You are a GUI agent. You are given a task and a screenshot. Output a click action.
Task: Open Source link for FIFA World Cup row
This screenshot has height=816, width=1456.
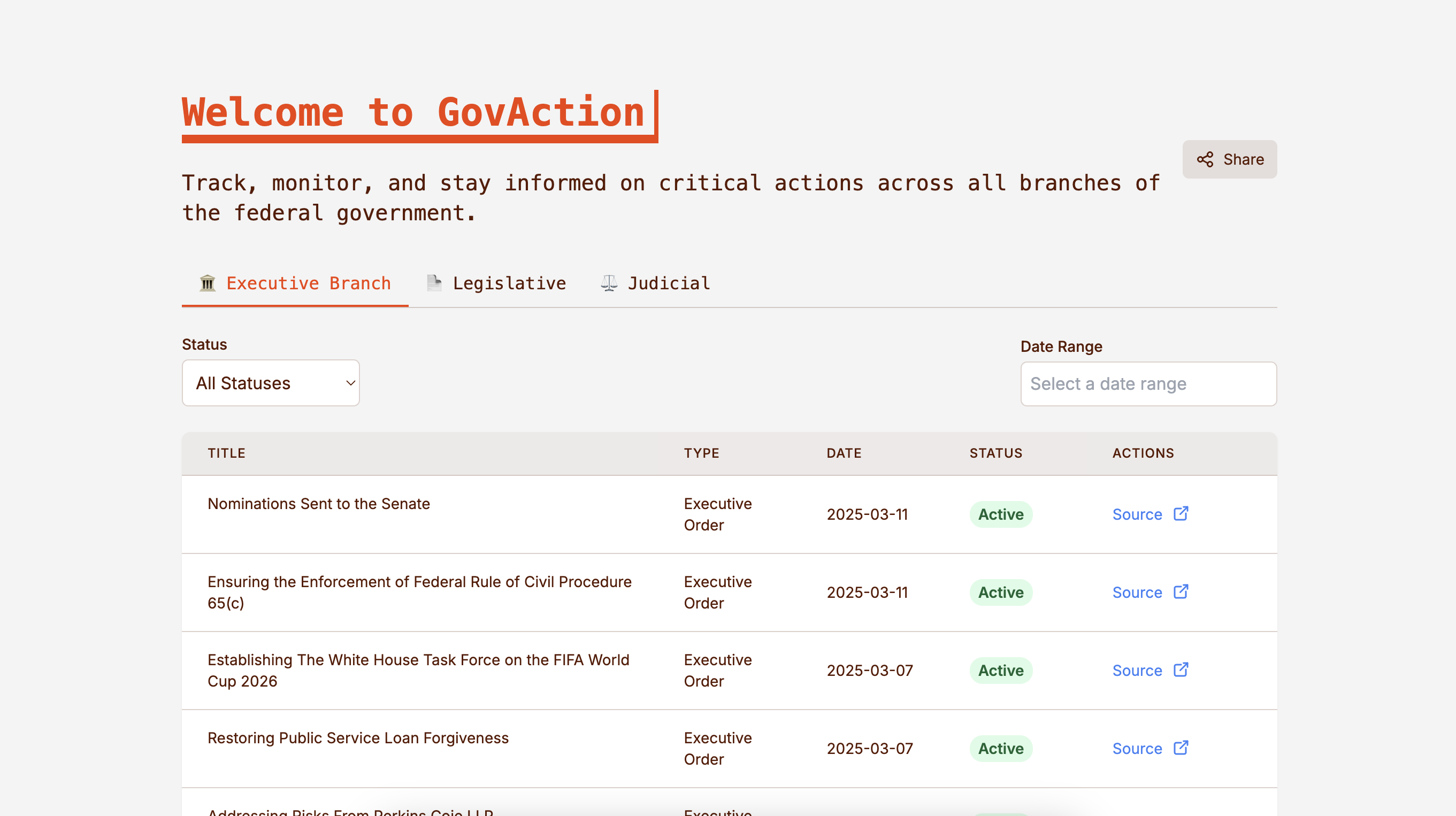[x=1137, y=670]
